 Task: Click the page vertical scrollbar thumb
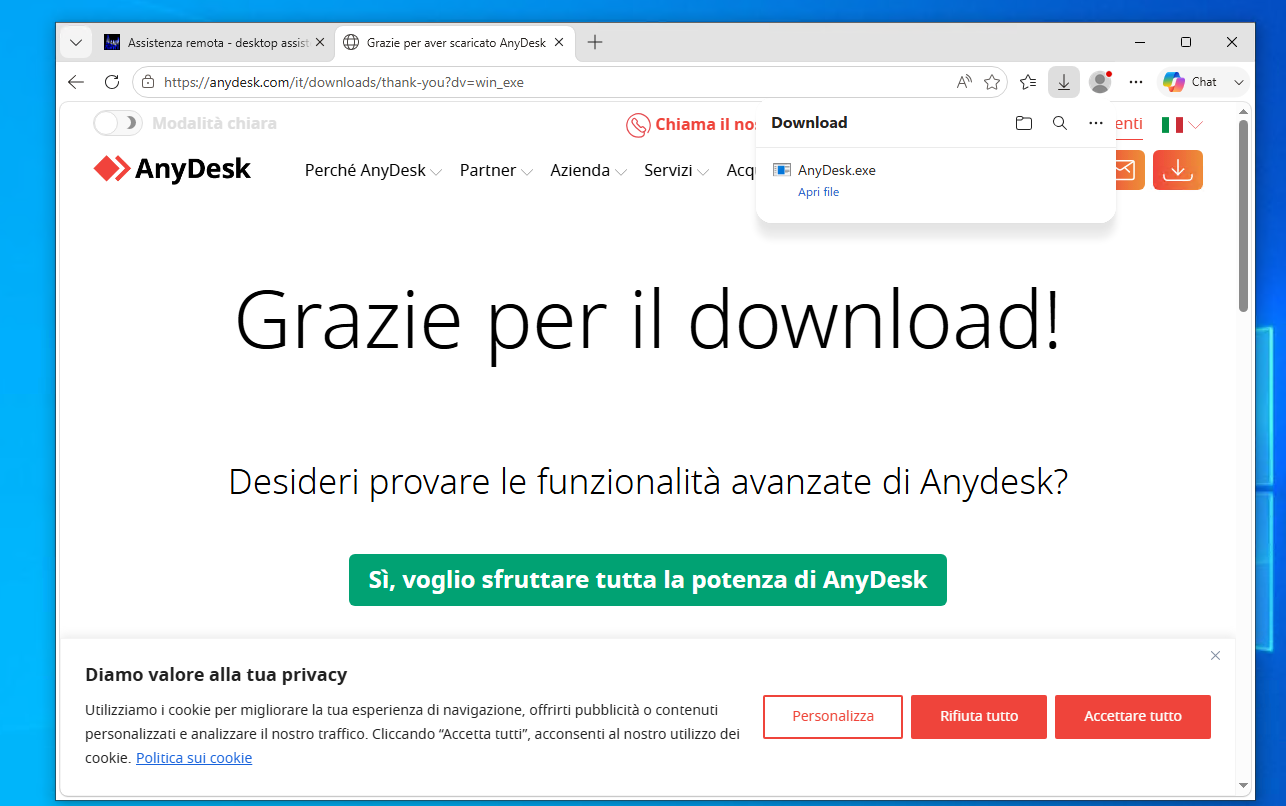tap(1243, 215)
